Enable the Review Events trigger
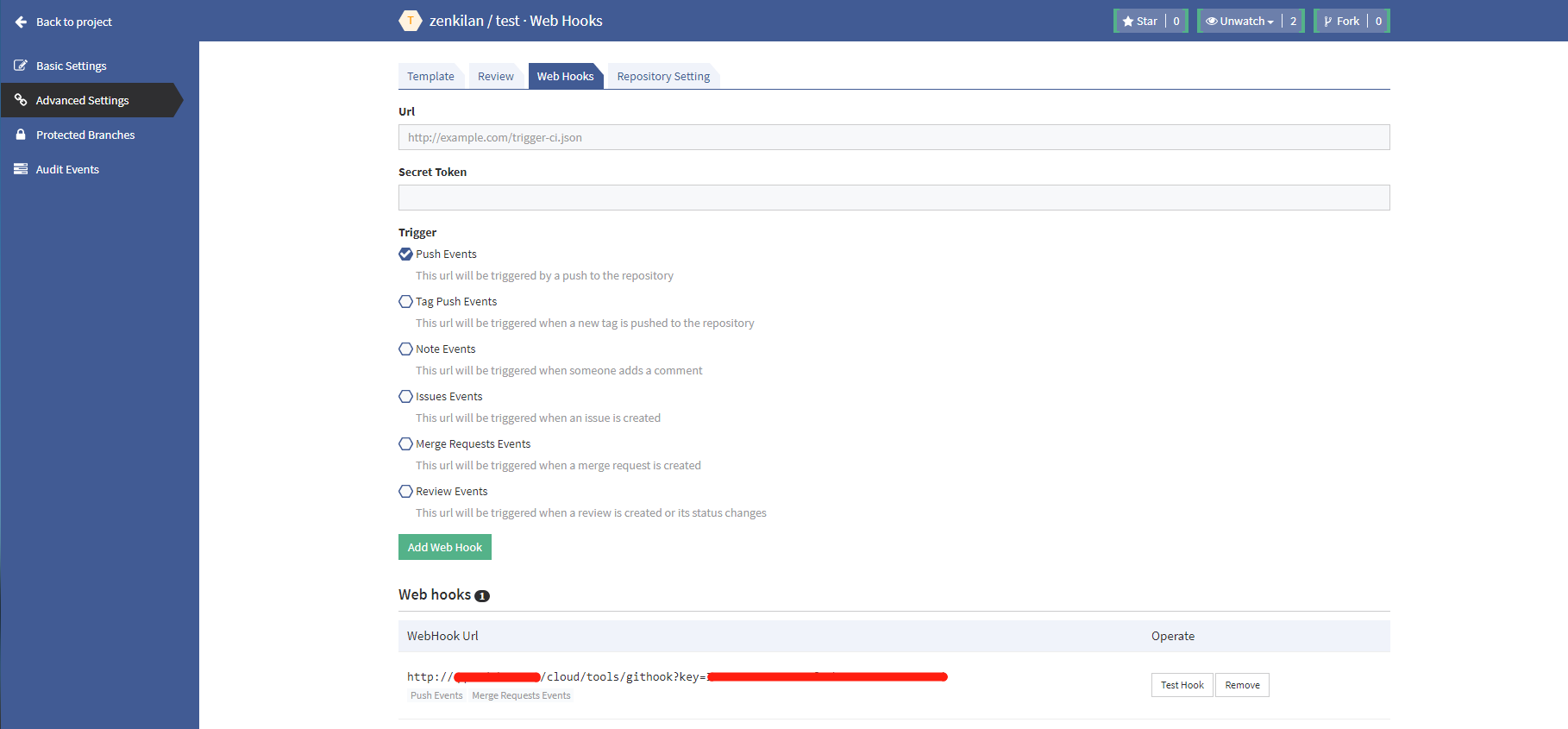 click(405, 491)
